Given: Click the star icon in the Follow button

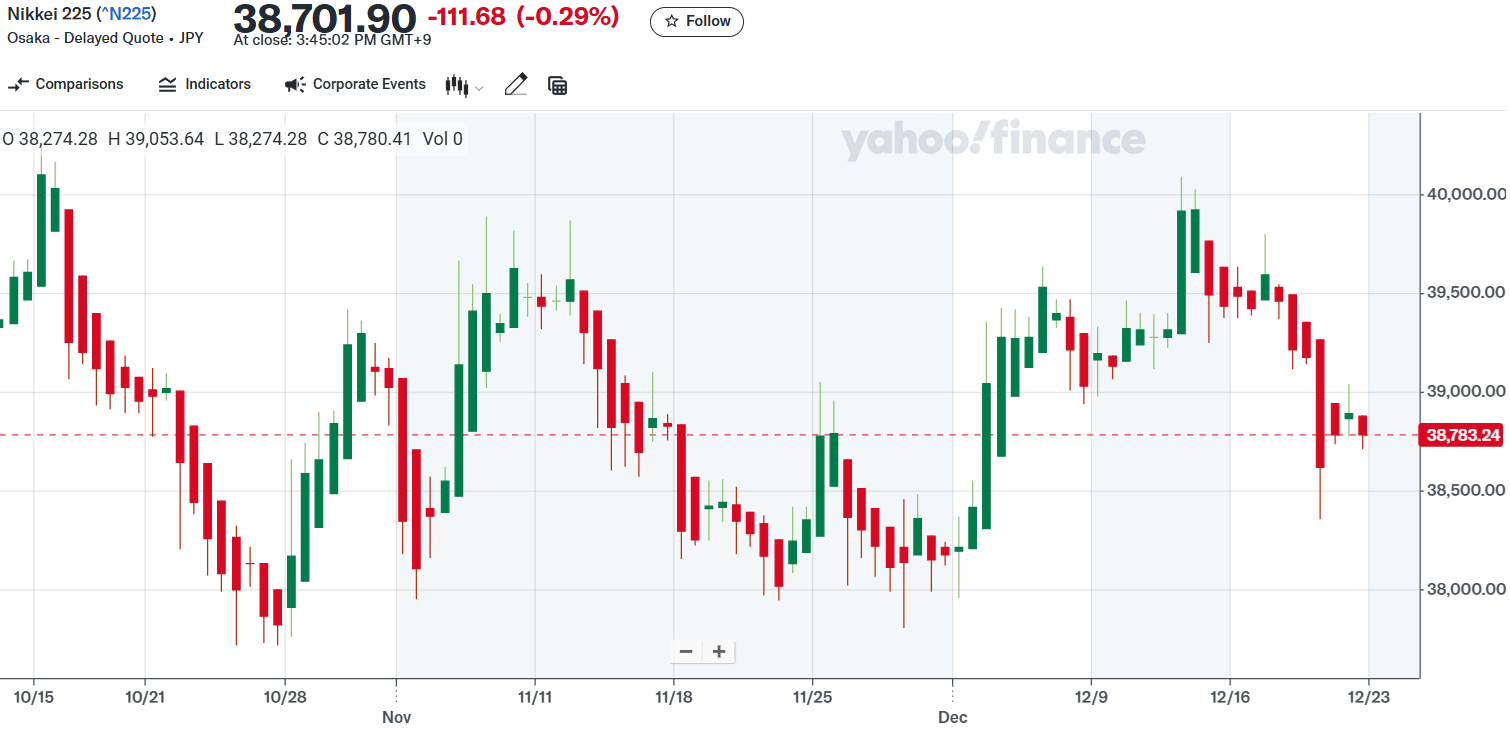Looking at the screenshot, I should 672,21.
